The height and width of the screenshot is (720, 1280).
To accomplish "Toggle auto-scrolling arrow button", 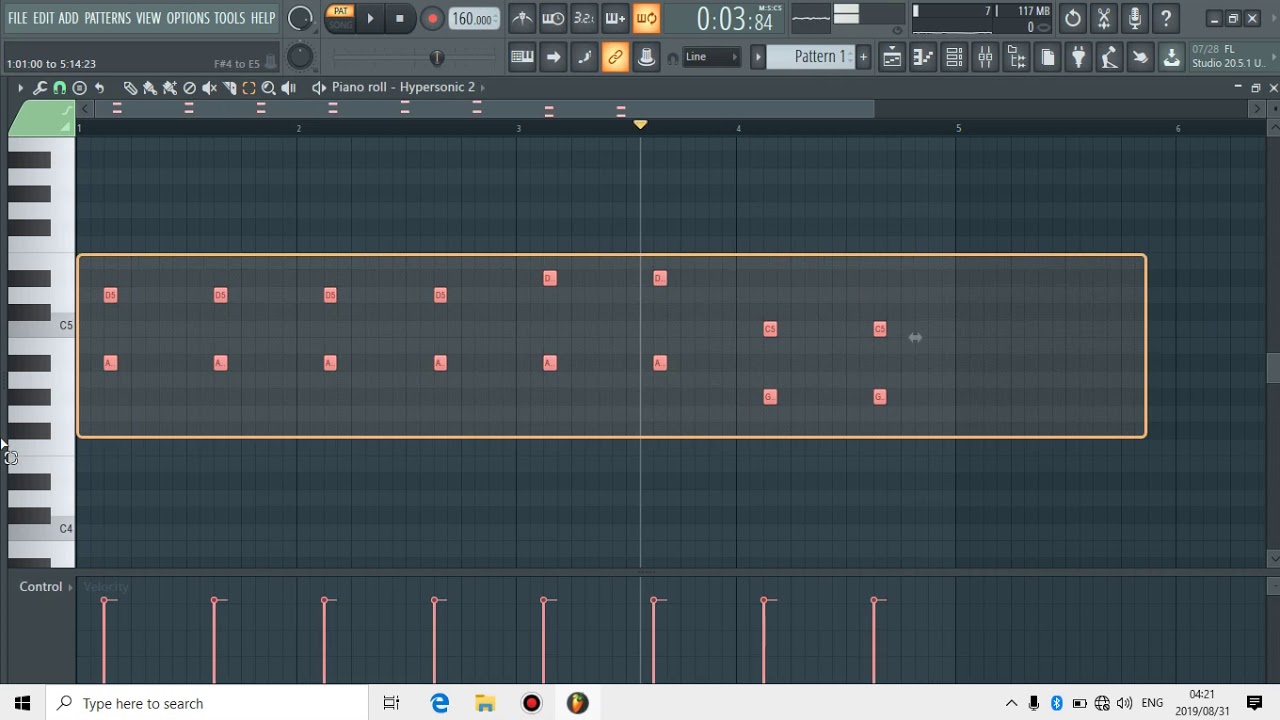I will [553, 57].
